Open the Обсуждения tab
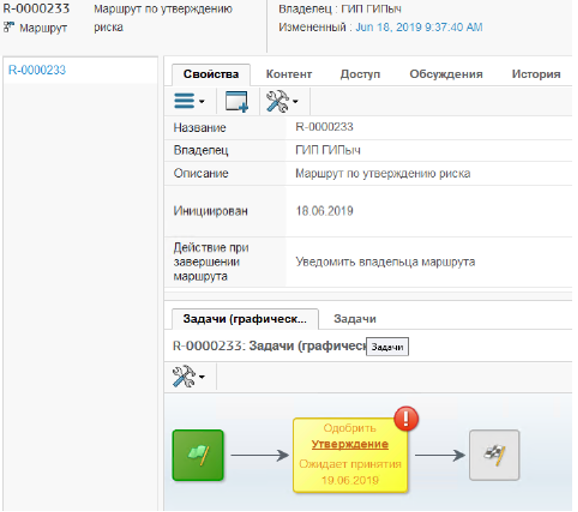The image size is (578, 512). [x=446, y=74]
